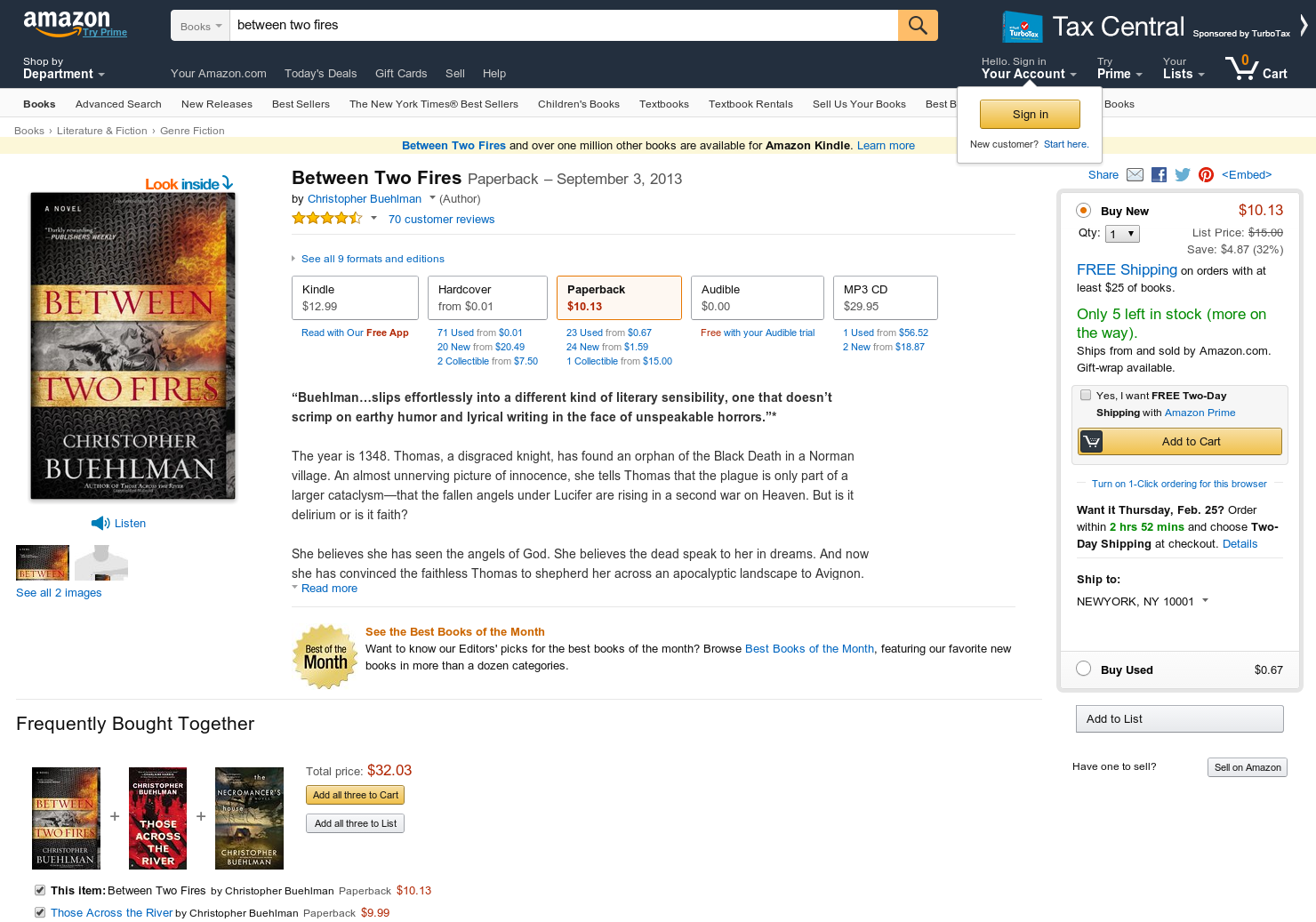
Task: Advance the Tax Central banner arrow
Action: point(1304,25)
